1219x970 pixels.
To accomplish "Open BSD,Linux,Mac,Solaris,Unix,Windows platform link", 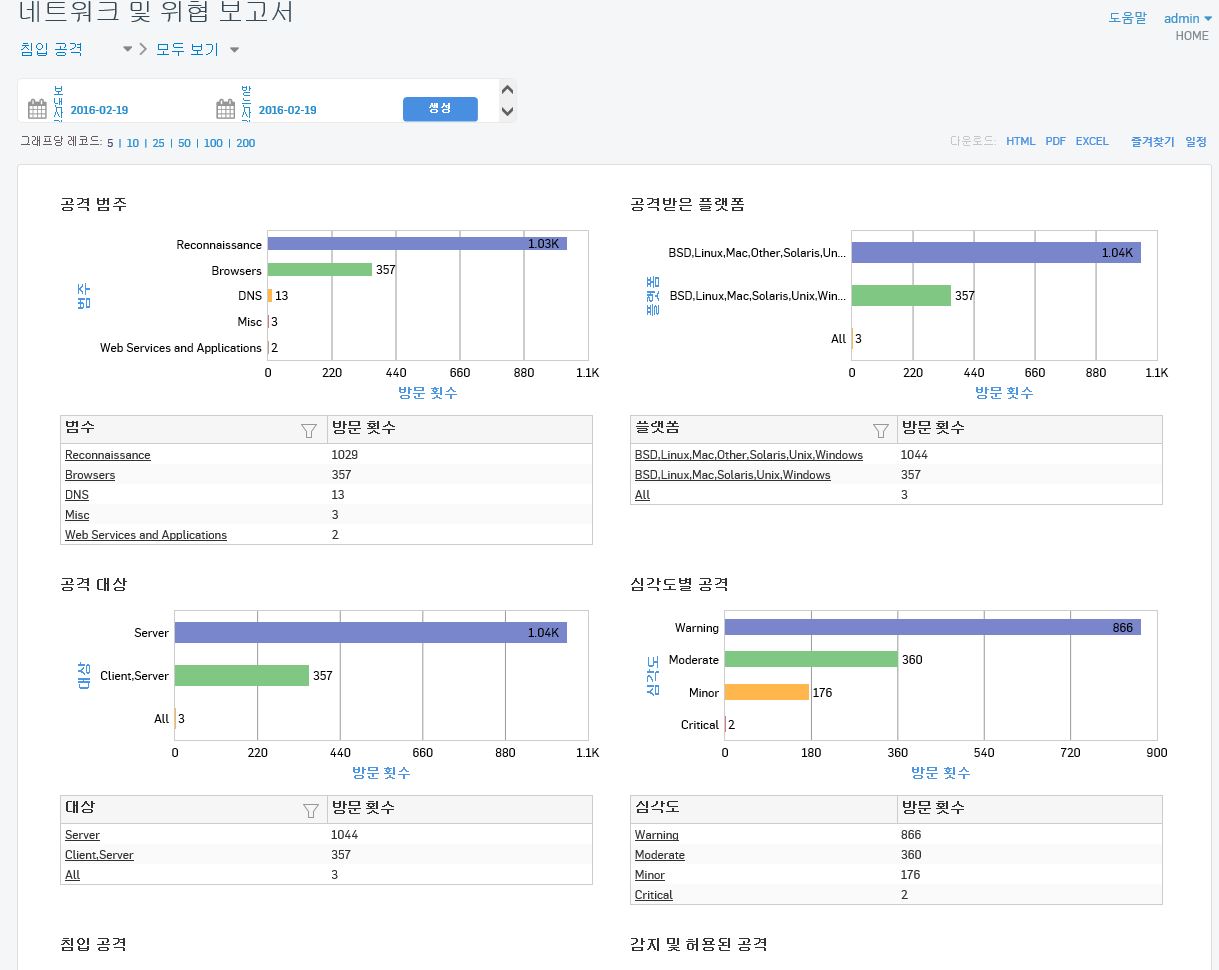I will 733,475.
